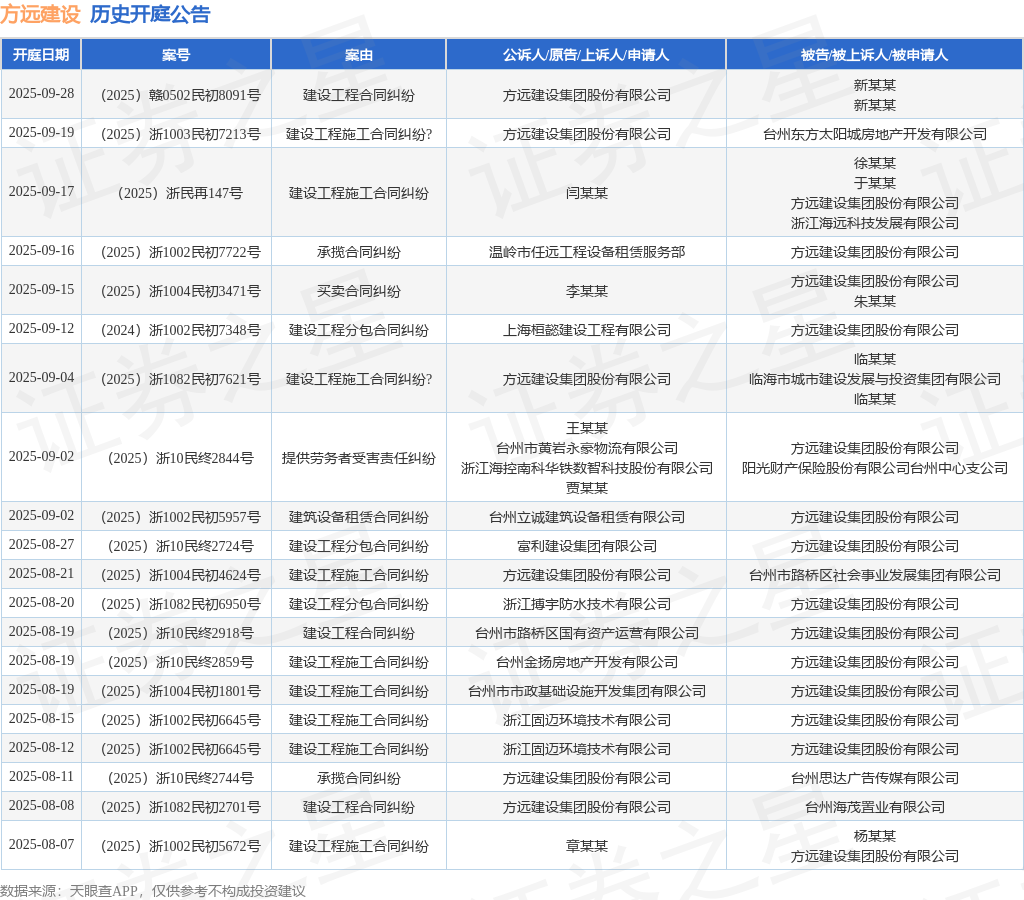Click case number (2025)浙民再147号
The height and width of the screenshot is (900, 1024).
tap(180, 193)
